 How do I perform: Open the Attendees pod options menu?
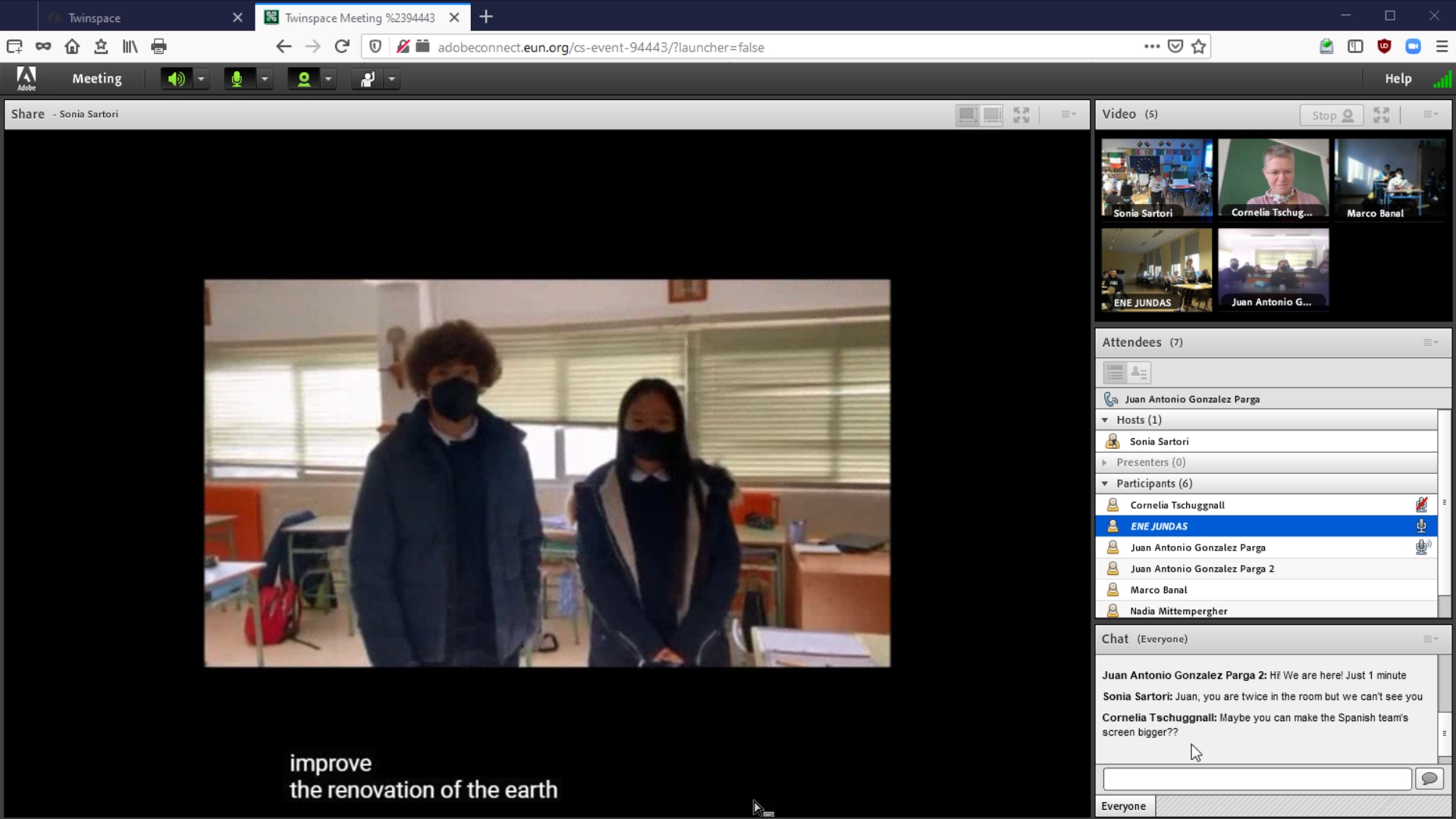coord(1430,343)
